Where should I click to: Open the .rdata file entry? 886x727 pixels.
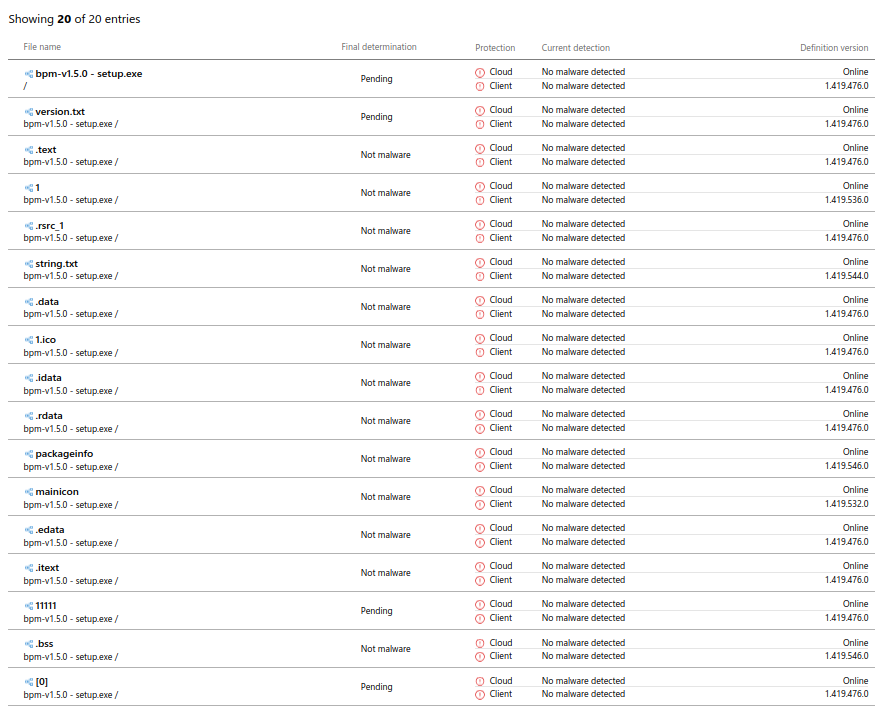tap(48, 416)
